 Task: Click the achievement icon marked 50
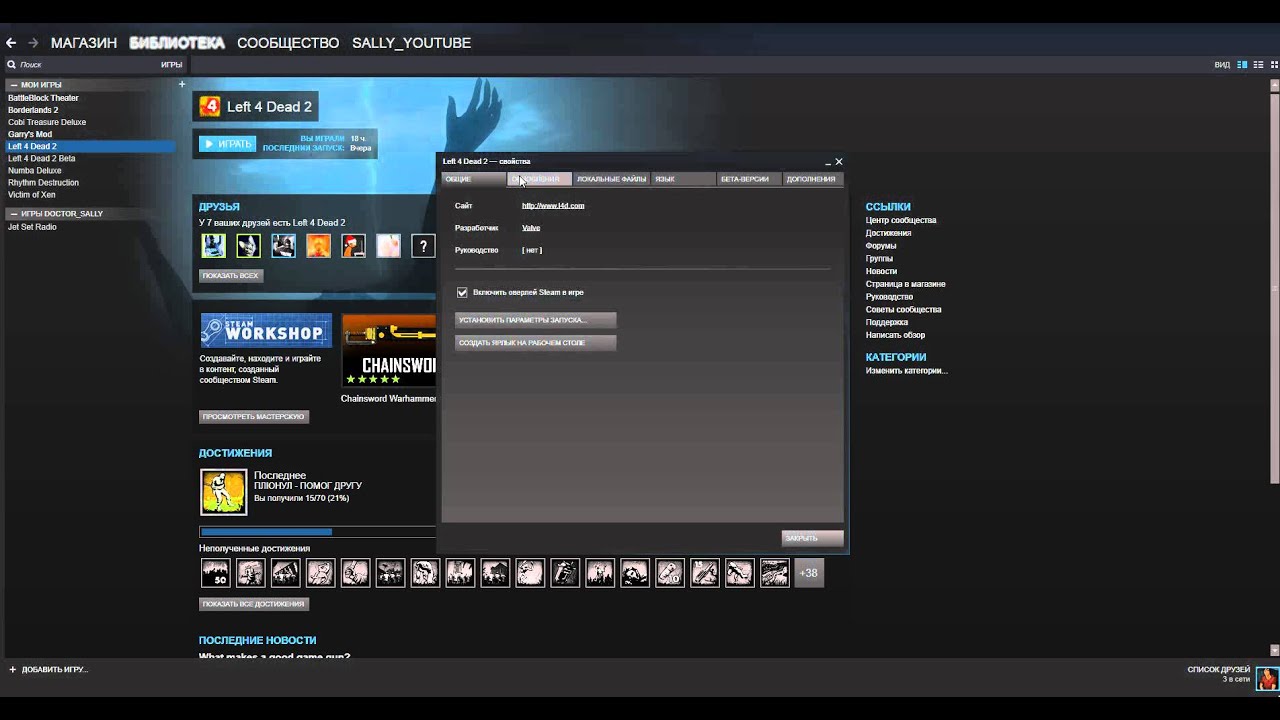coord(215,573)
